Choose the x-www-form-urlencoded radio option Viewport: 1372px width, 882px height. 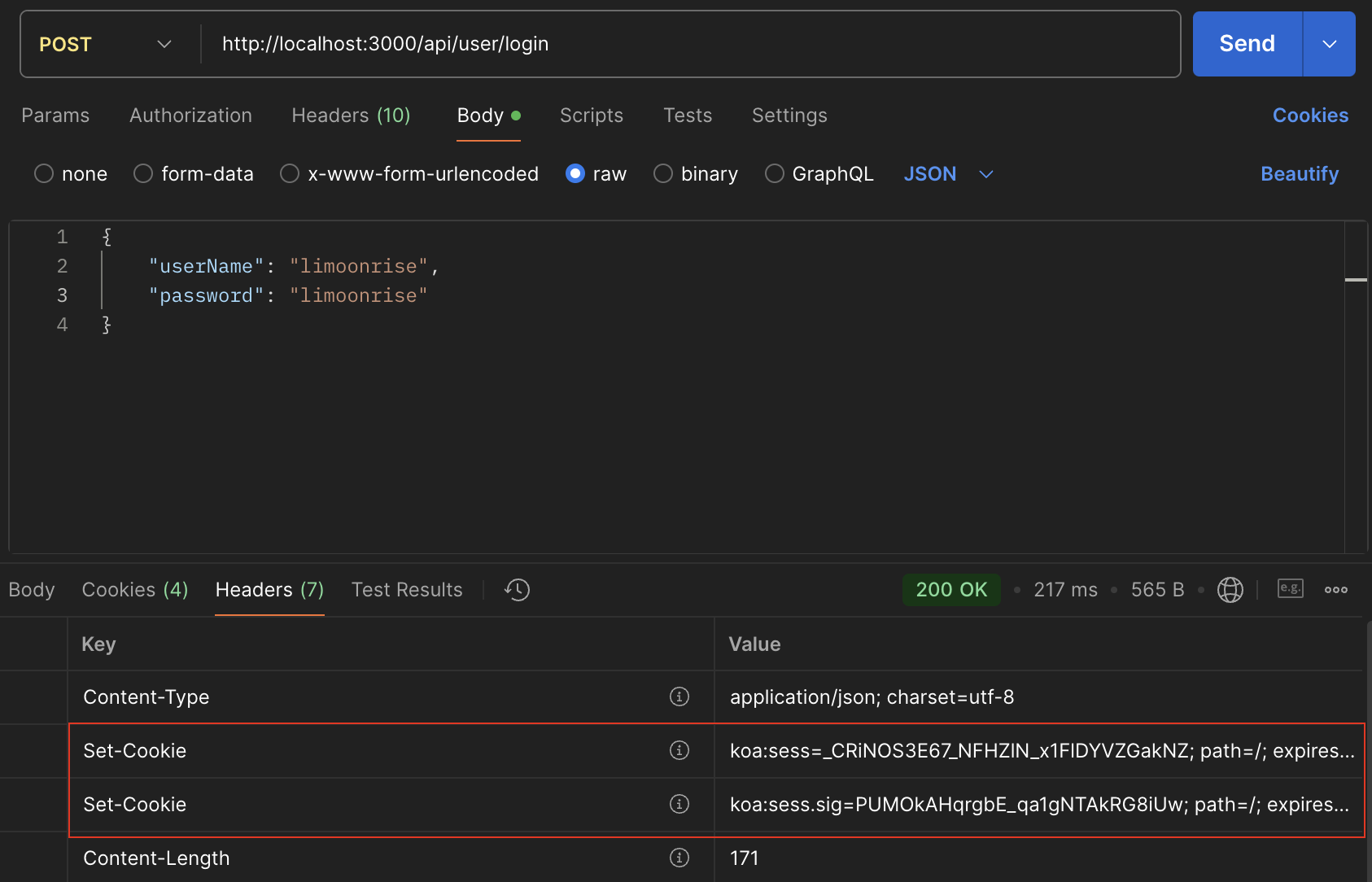[x=290, y=174]
